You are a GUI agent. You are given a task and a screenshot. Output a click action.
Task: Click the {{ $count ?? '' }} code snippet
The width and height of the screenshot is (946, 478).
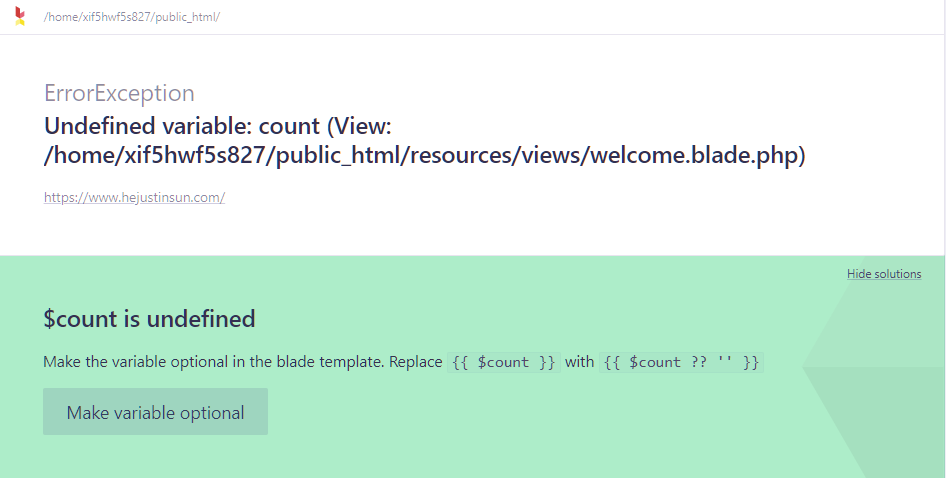(681, 362)
